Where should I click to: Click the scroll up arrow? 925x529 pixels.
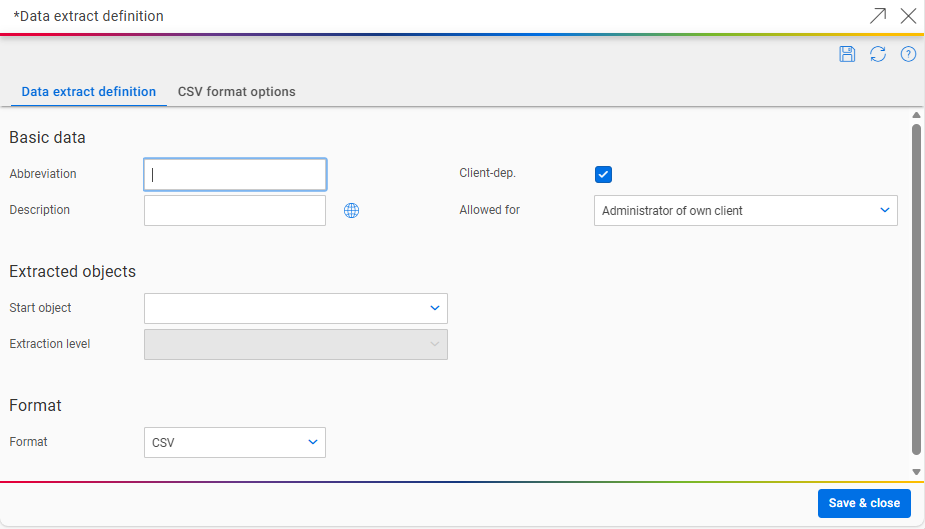[x=916, y=116]
